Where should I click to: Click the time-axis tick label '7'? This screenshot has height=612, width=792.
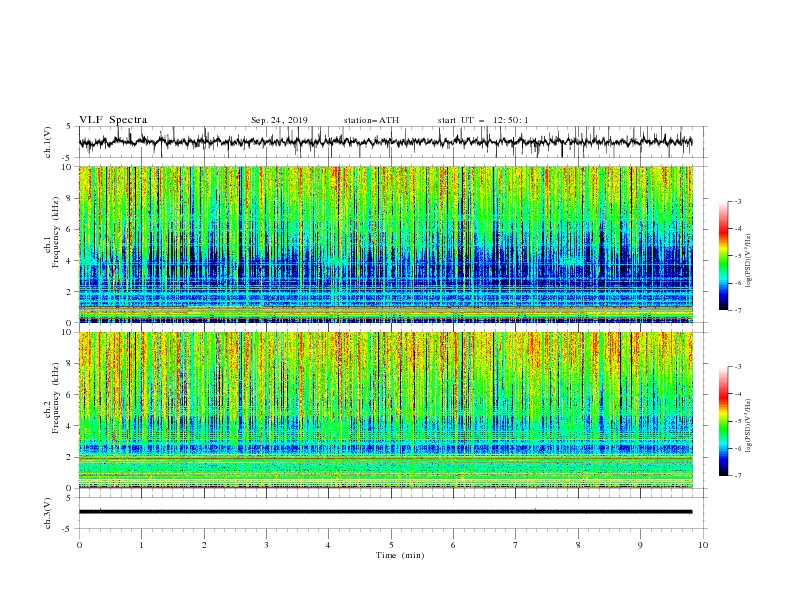pyautogui.click(x=516, y=545)
